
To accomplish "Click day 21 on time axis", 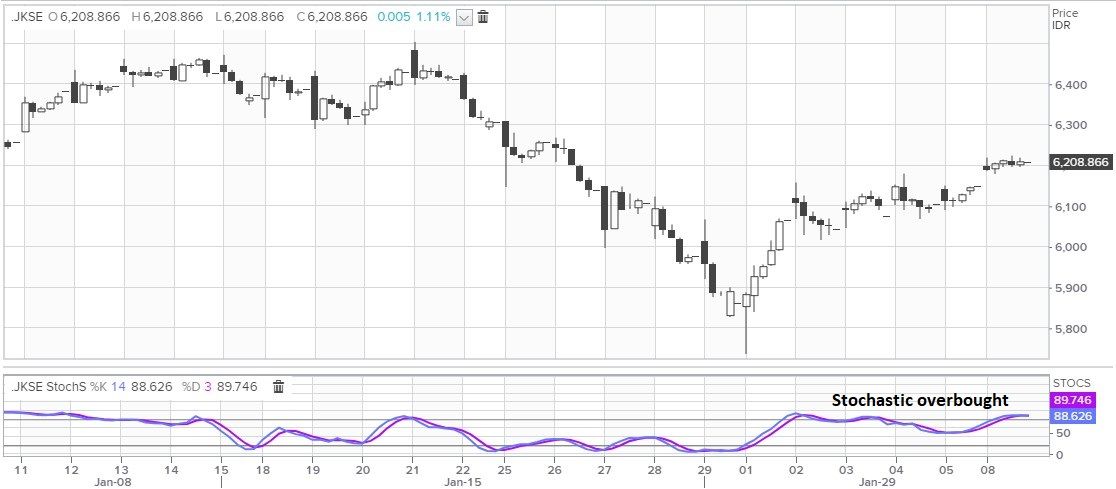I will tap(413, 470).
